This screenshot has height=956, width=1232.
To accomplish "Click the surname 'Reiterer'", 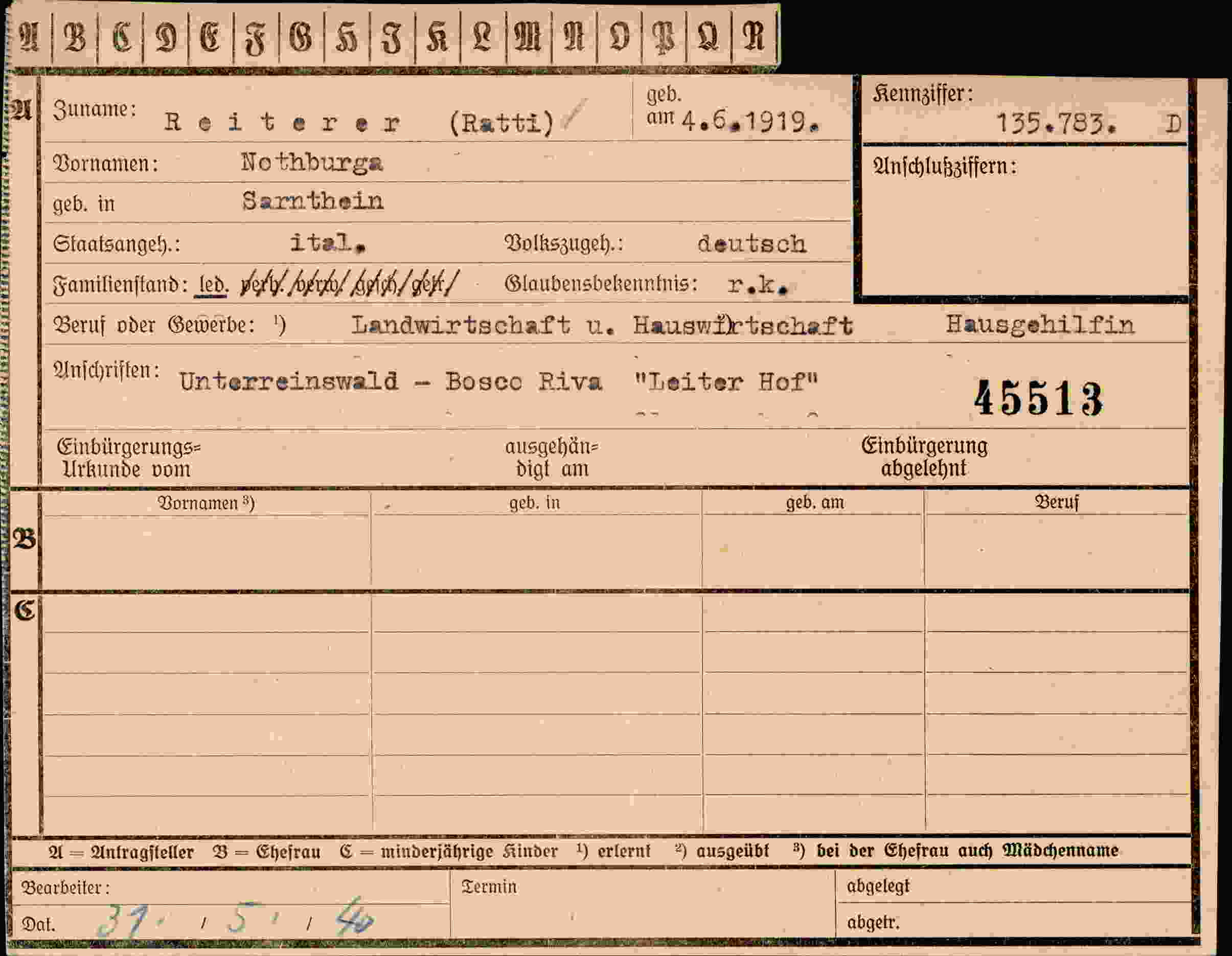I will click(x=283, y=122).
